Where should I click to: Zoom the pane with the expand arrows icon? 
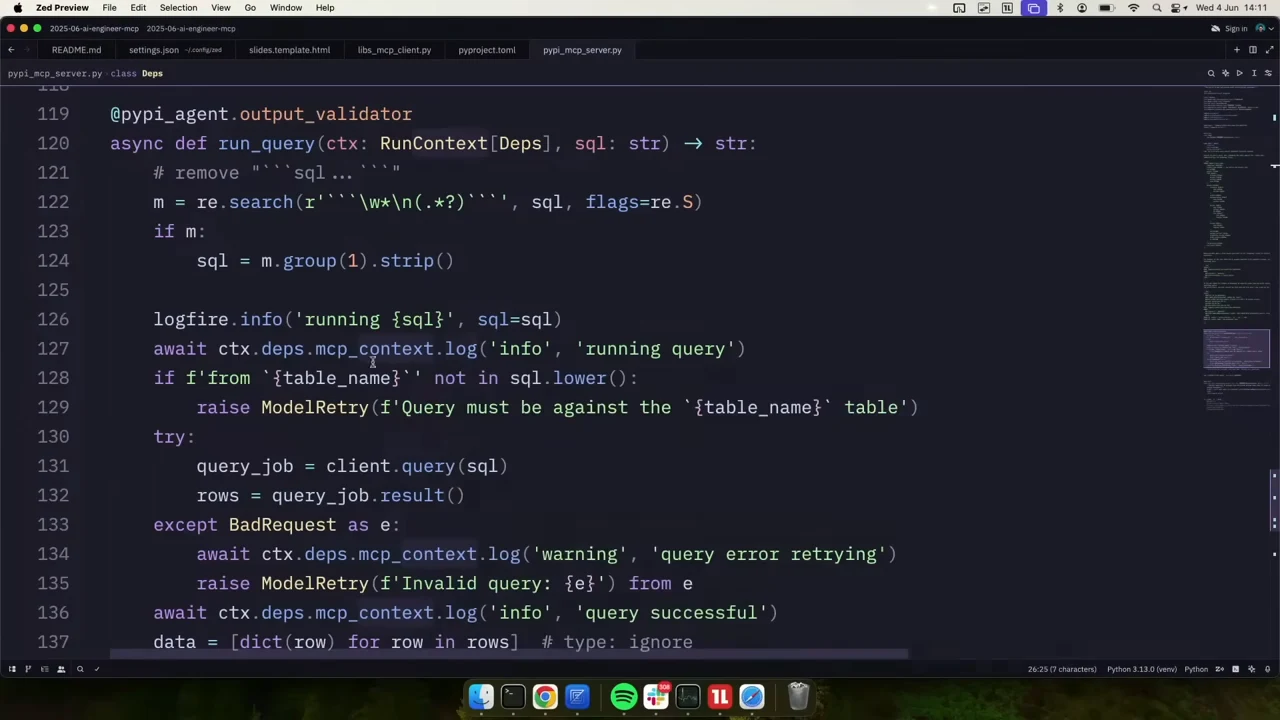point(1270,50)
